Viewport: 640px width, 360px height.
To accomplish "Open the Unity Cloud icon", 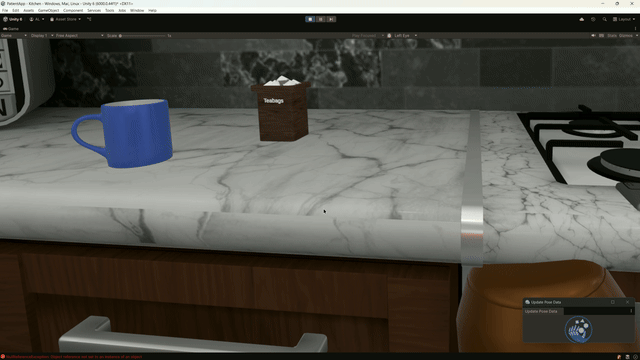I will tap(582, 19).
